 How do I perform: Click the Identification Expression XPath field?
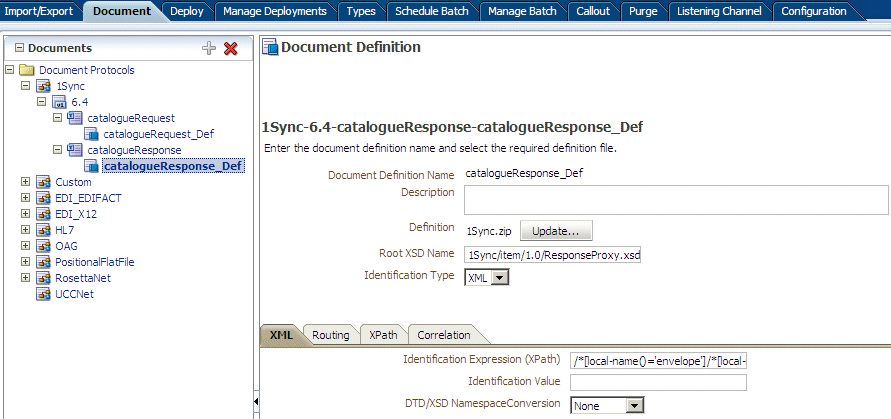(659, 360)
